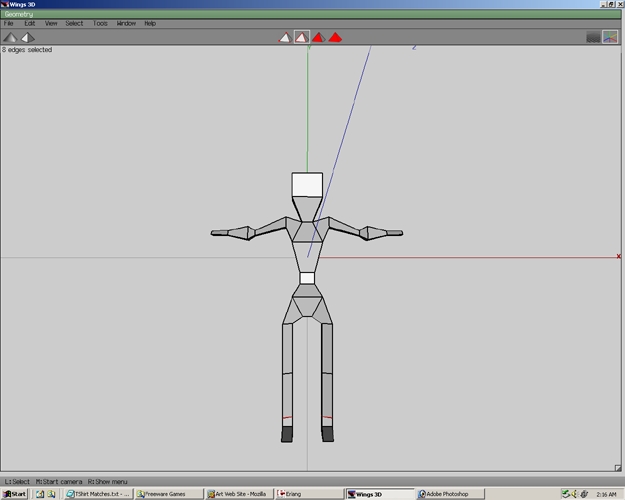Screen dimensions: 625x500
Task: Toggle axes display icon
Action: pyautogui.click(x=610, y=37)
